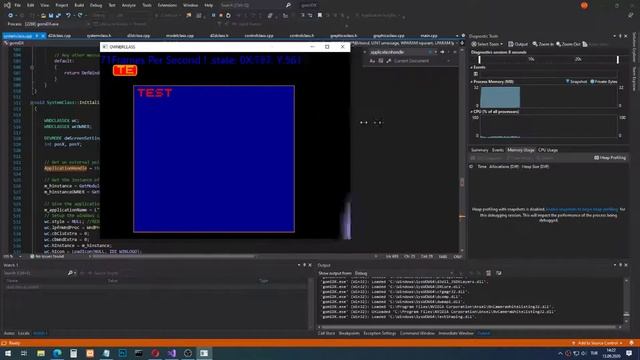Stop debugging with the red square

221,16
